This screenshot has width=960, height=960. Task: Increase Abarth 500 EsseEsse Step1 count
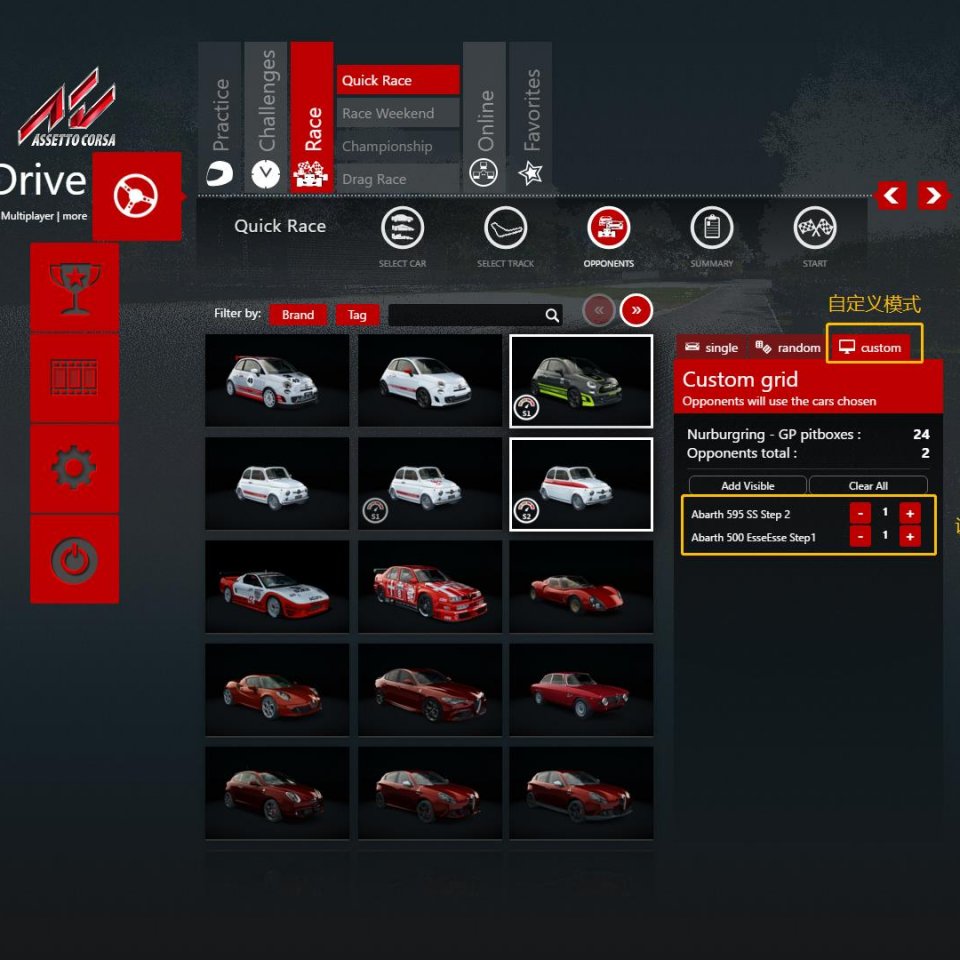tap(910, 536)
